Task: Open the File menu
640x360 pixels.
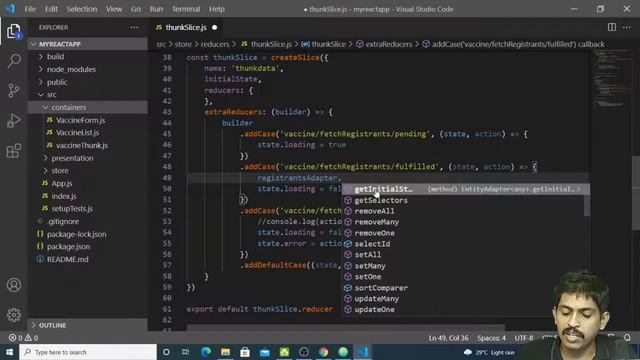Action: point(30,9)
